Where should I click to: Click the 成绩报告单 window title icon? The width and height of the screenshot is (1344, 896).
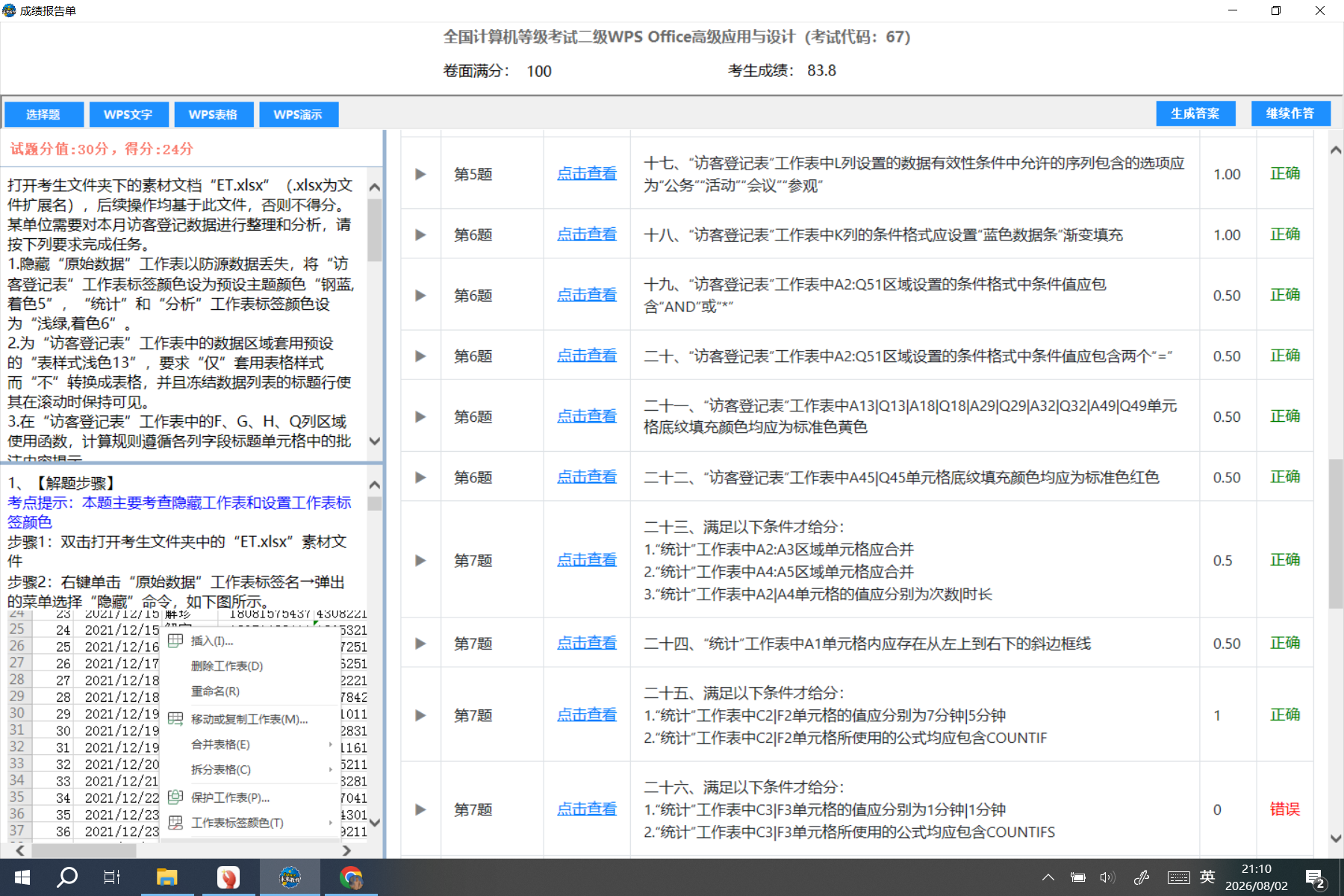tap(9, 10)
